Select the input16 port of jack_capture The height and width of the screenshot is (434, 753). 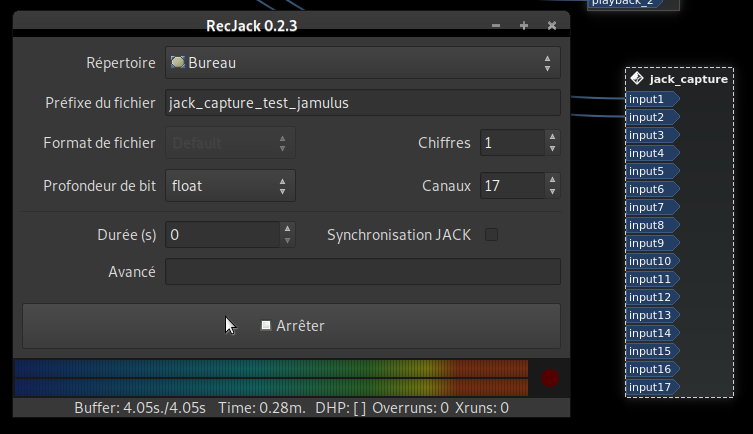coord(653,369)
